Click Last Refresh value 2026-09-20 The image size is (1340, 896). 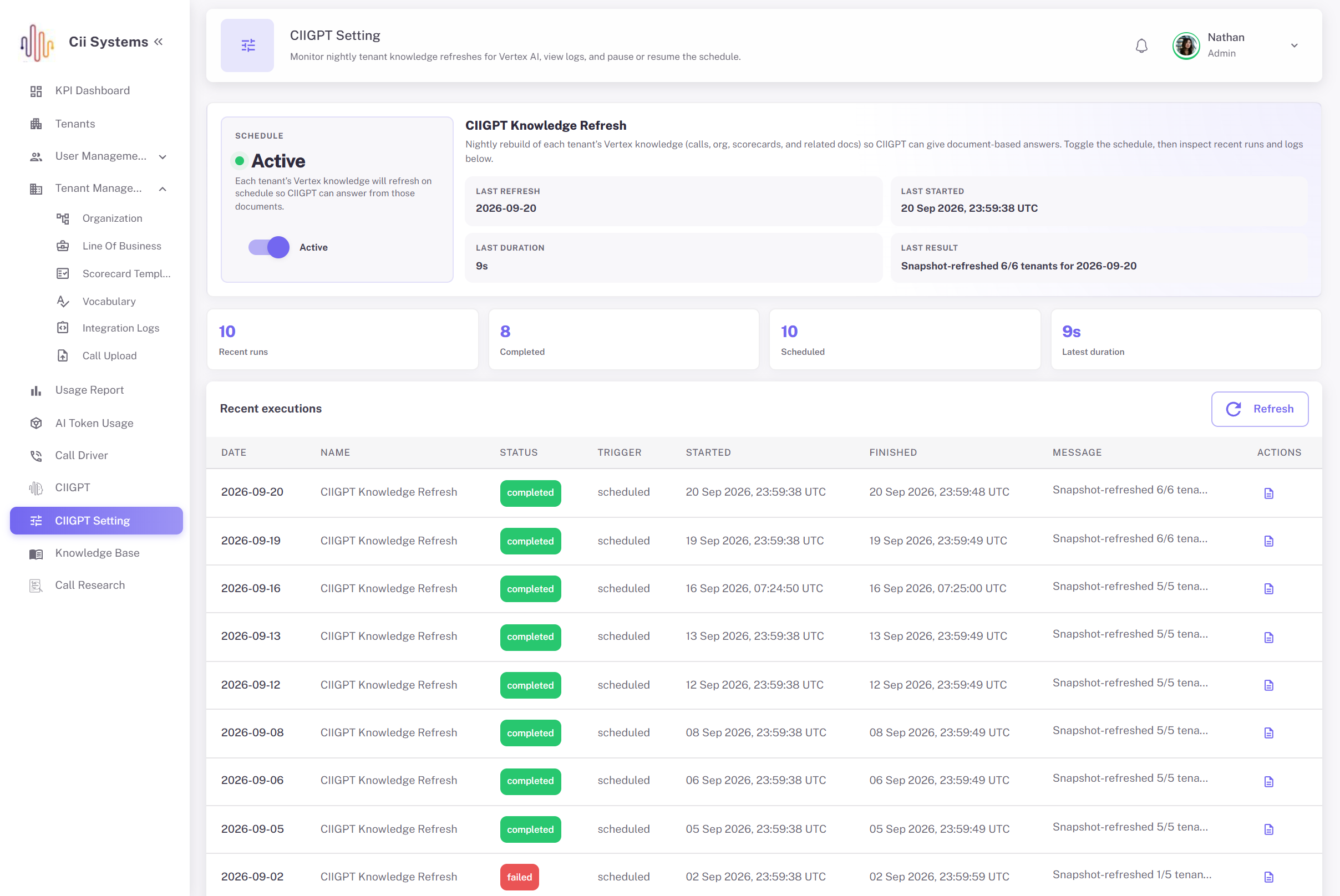pyautogui.click(x=506, y=208)
